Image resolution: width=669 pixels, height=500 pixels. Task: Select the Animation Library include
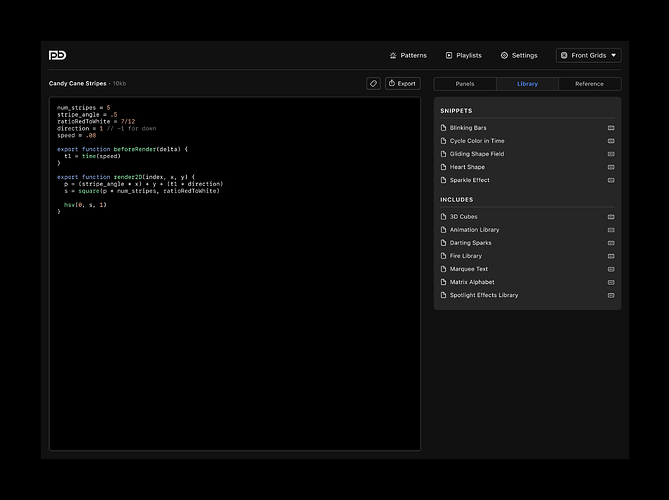527,230
